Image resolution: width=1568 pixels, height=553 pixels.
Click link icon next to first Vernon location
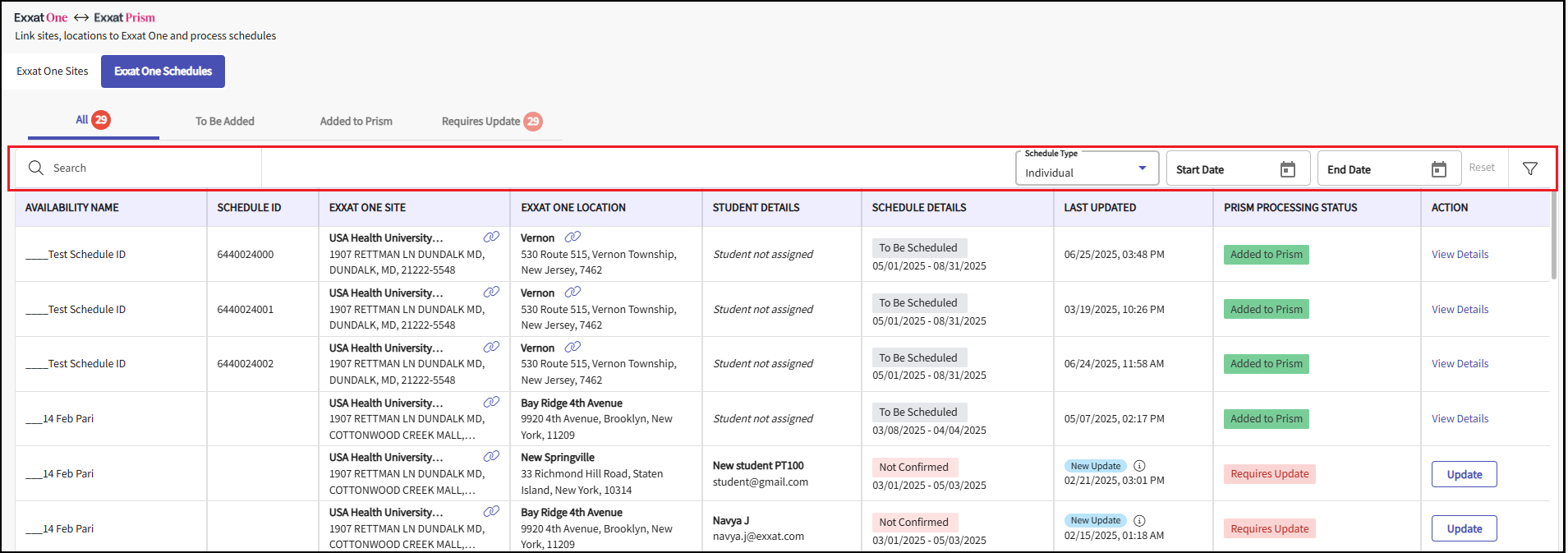[x=572, y=237]
